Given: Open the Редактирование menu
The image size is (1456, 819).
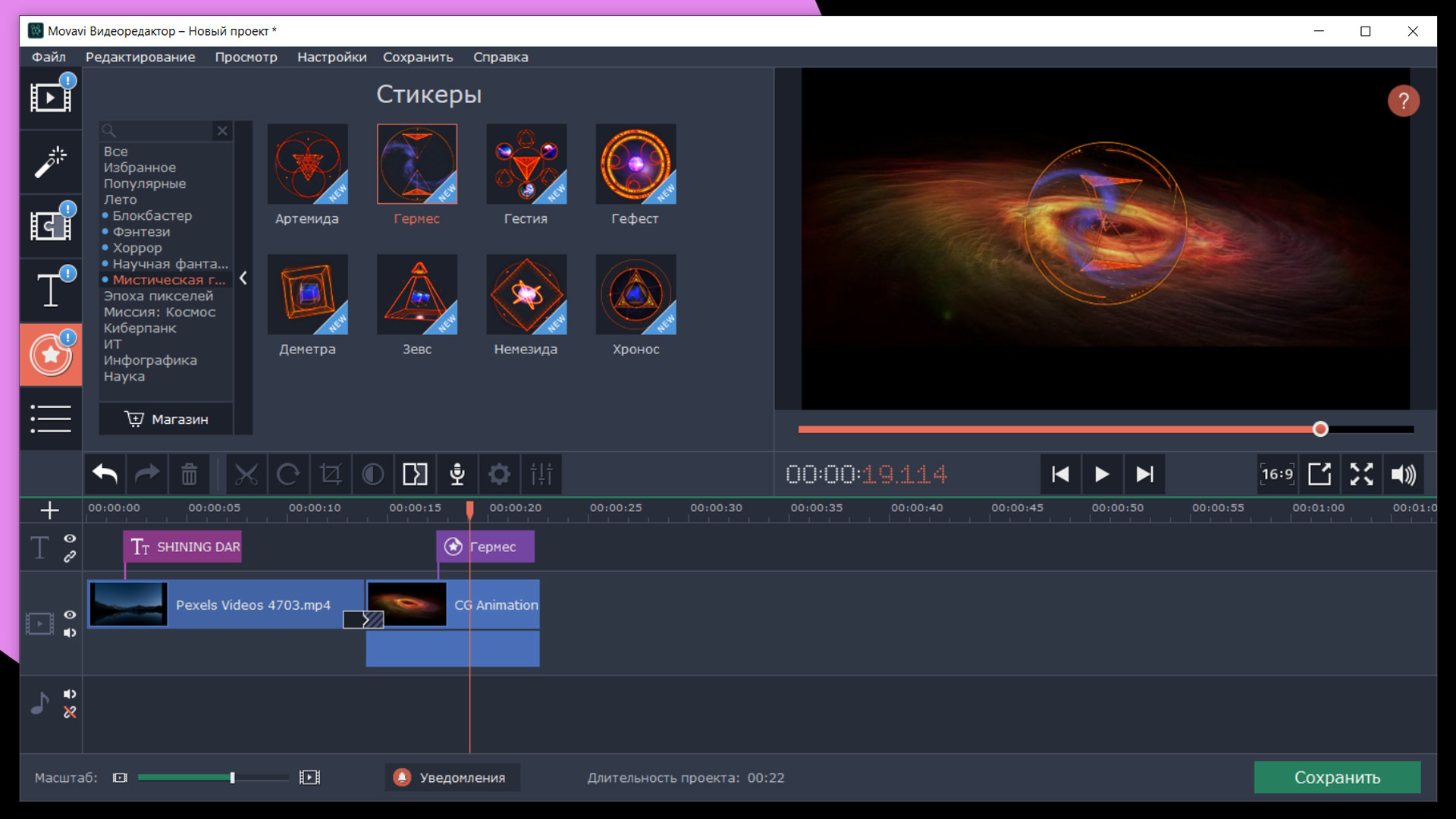Looking at the screenshot, I should coord(140,57).
